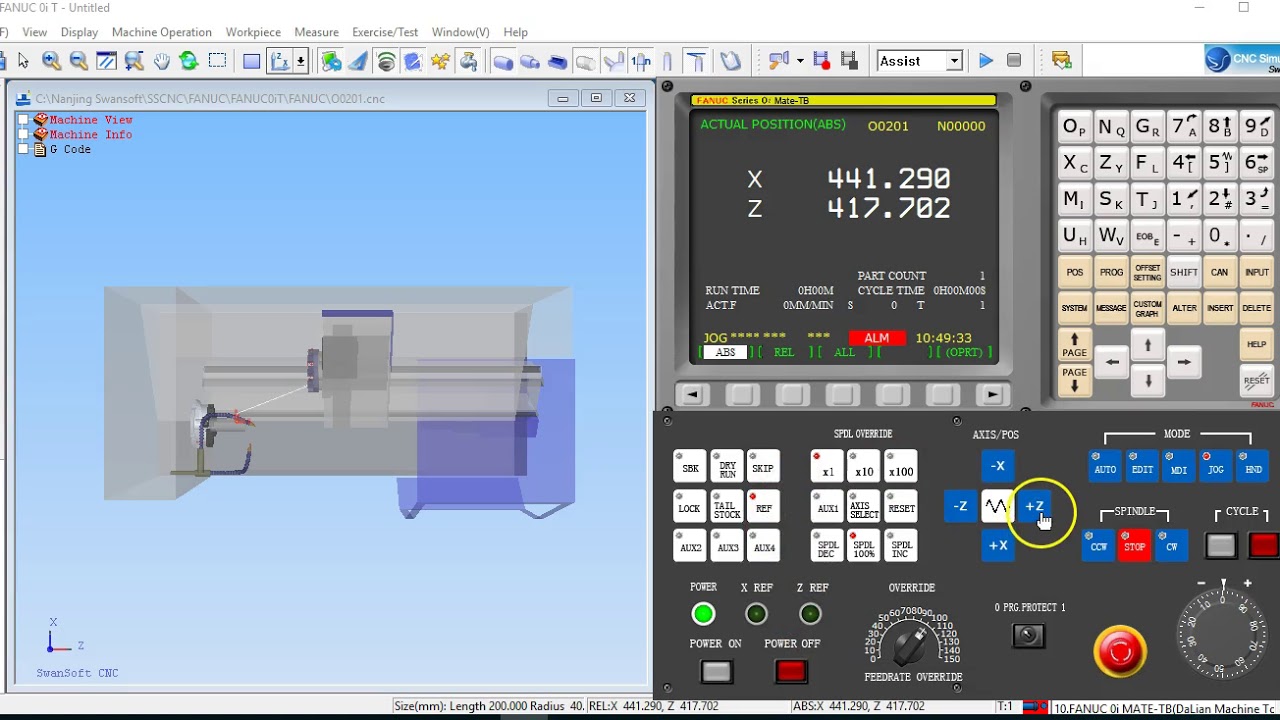Click the SPDL DEC key
The height and width of the screenshot is (720, 1280).
pyautogui.click(x=827, y=546)
